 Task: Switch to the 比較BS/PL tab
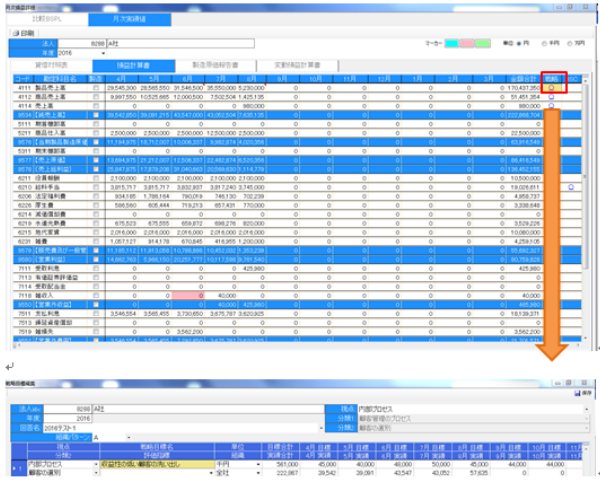46,19
